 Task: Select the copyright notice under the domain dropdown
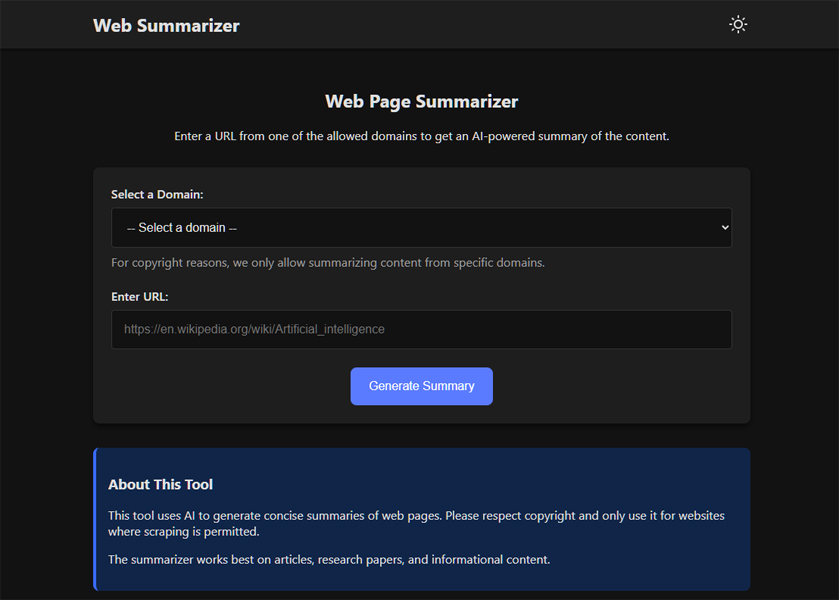[329, 262]
